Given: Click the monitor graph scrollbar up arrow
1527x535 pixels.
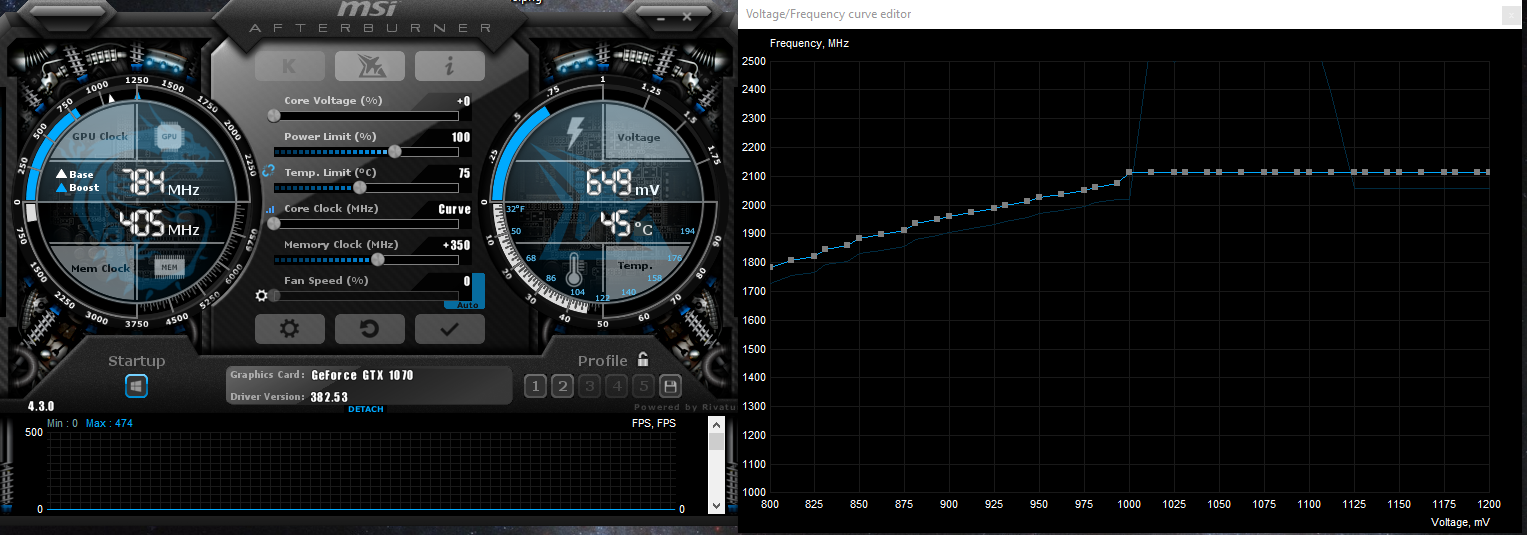Looking at the screenshot, I should [716, 425].
